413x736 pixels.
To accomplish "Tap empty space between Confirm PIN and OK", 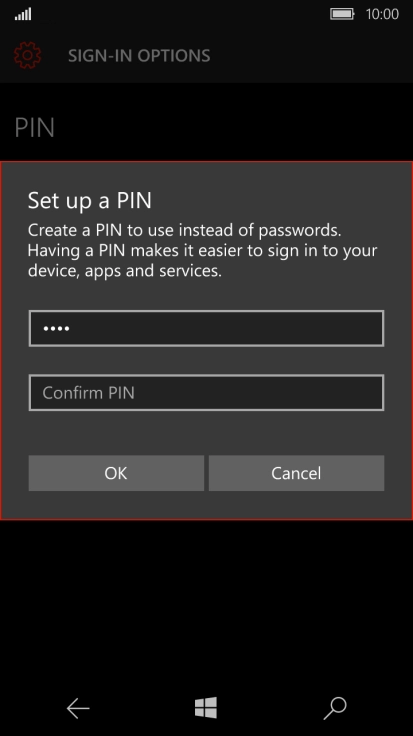I will [206, 433].
